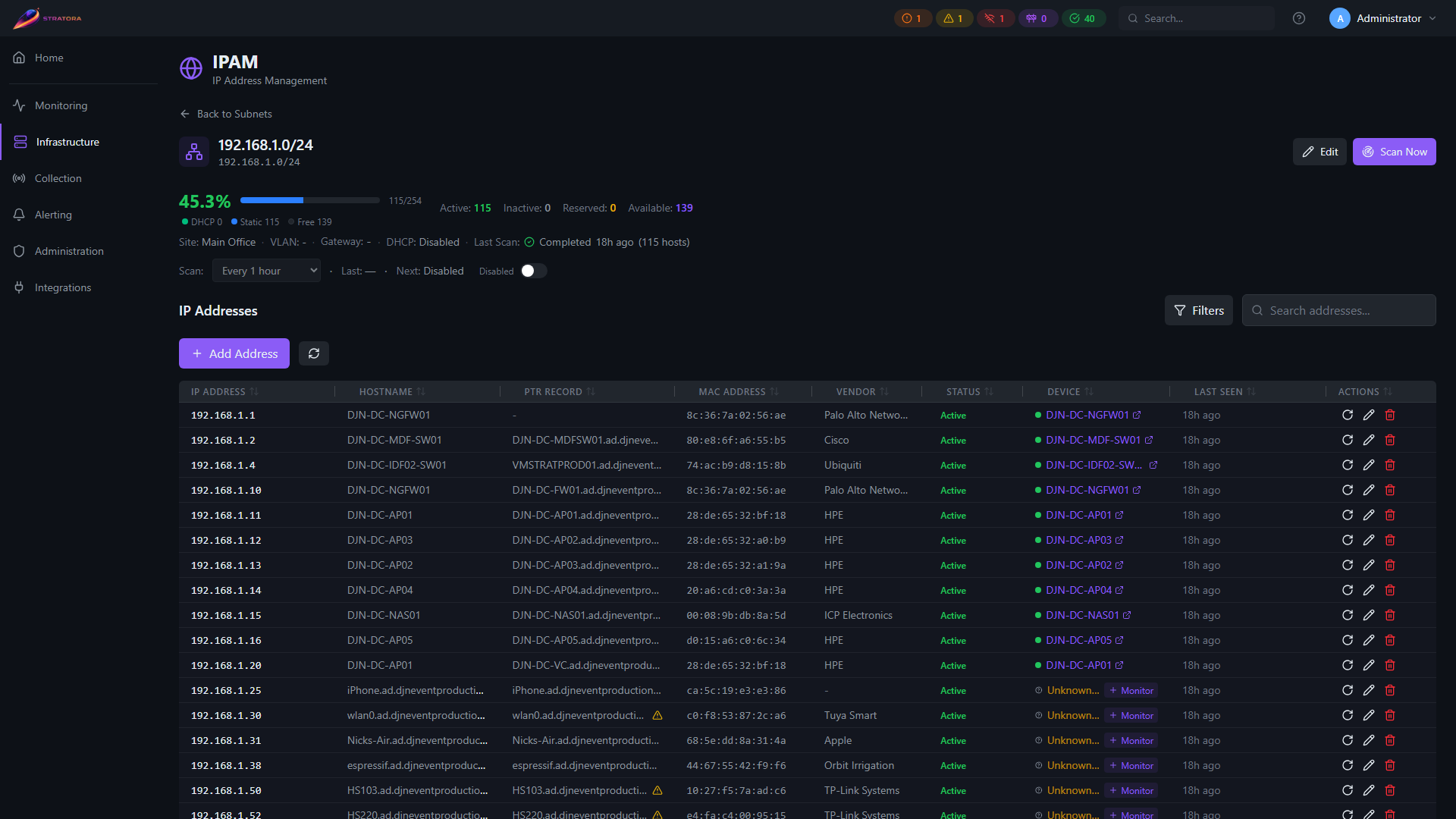Expand the Administrator account menu

pyautogui.click(x=1382, y=18)
